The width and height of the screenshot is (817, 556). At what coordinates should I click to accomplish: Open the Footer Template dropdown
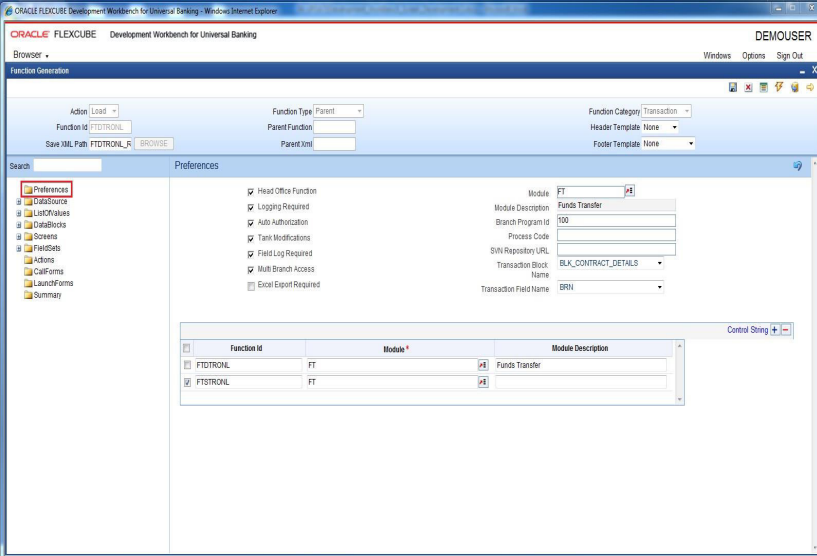coord(668,143)
